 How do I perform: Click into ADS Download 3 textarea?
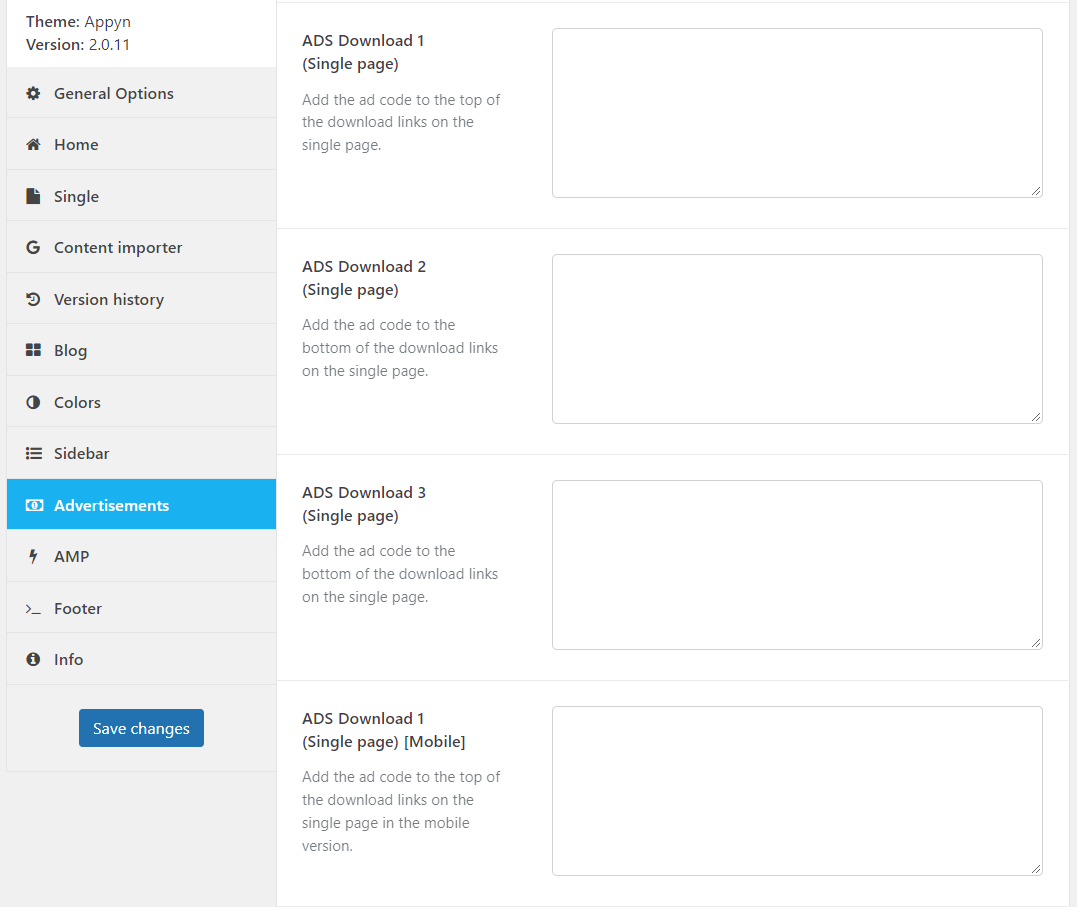click(797, 565)
